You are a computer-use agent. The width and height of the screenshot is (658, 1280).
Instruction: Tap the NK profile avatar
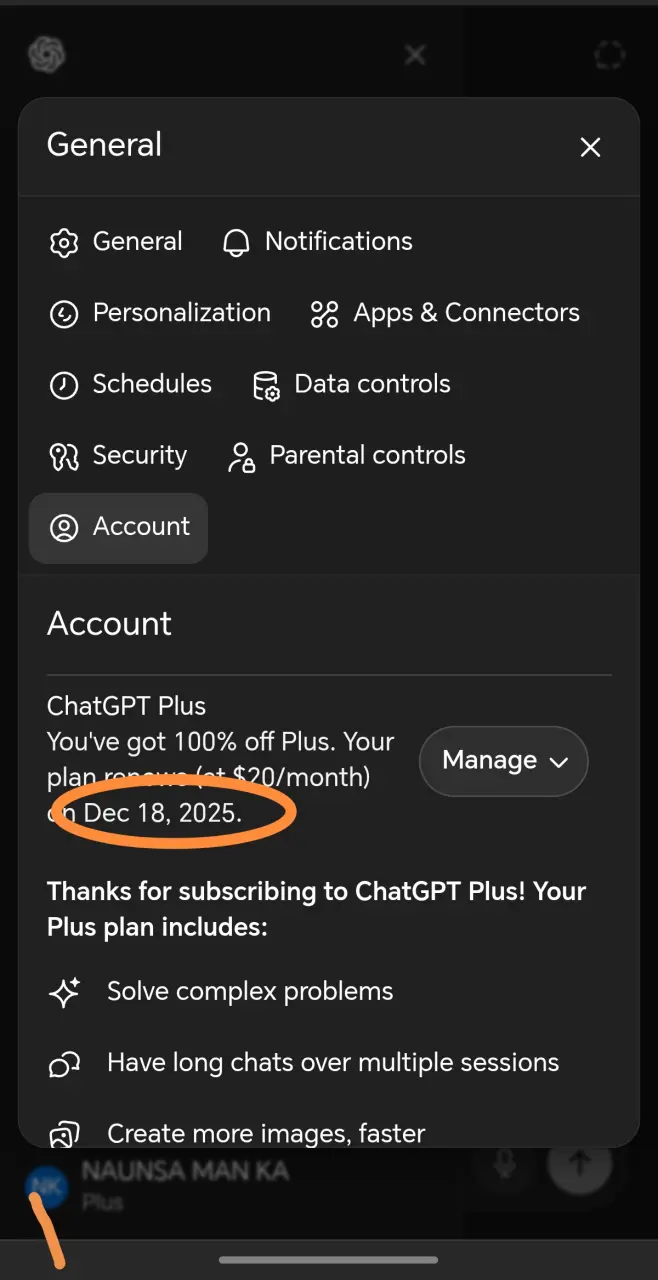click(45, 1187)
